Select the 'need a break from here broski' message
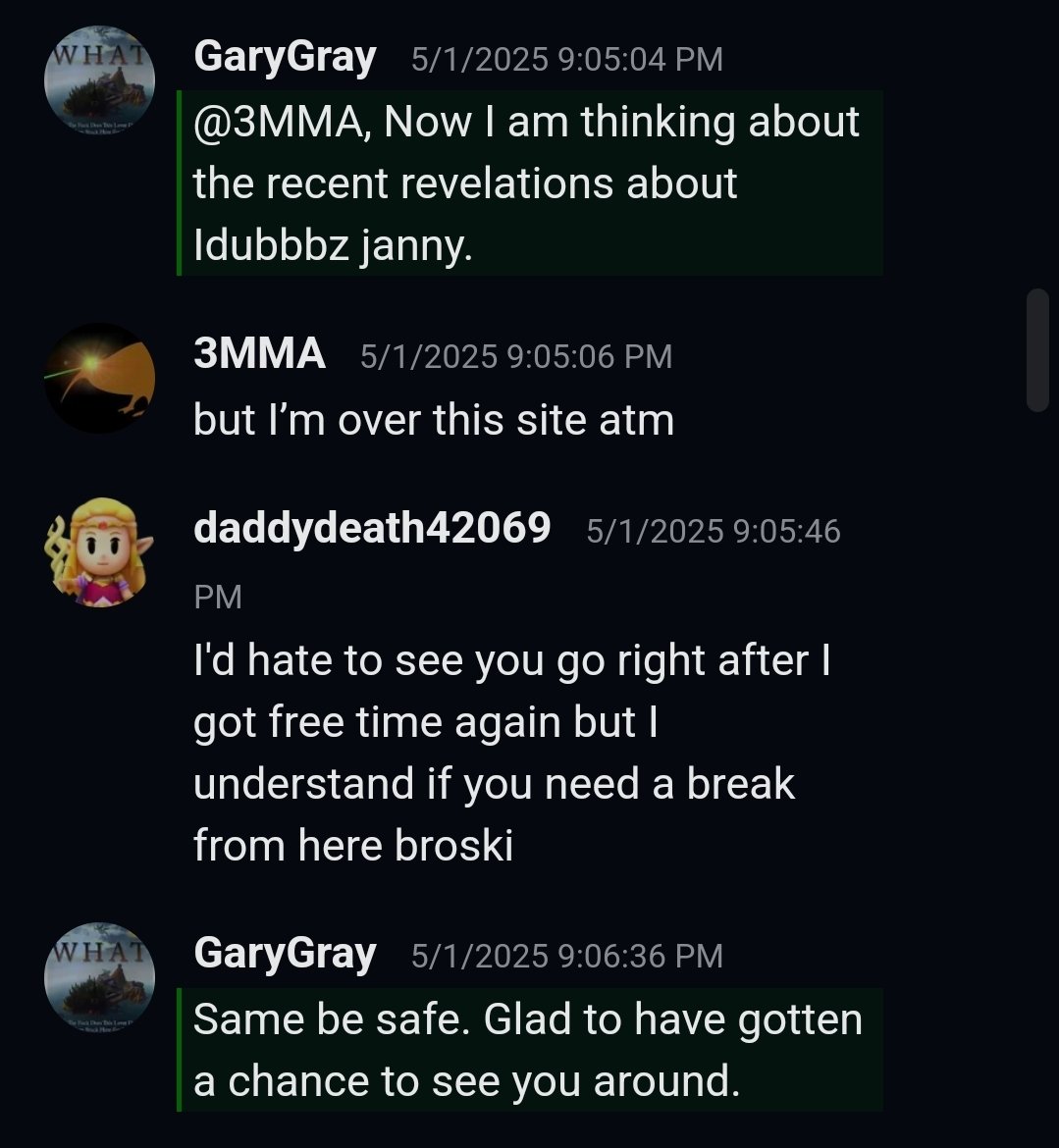This screenshot has height=1148, width=1059. (511, 753)
